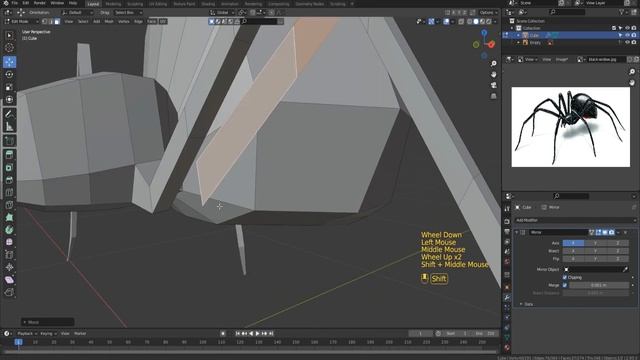Select face select mode icon
The height and width of the screenshot is (360, 640).
[x=57, y=21]
